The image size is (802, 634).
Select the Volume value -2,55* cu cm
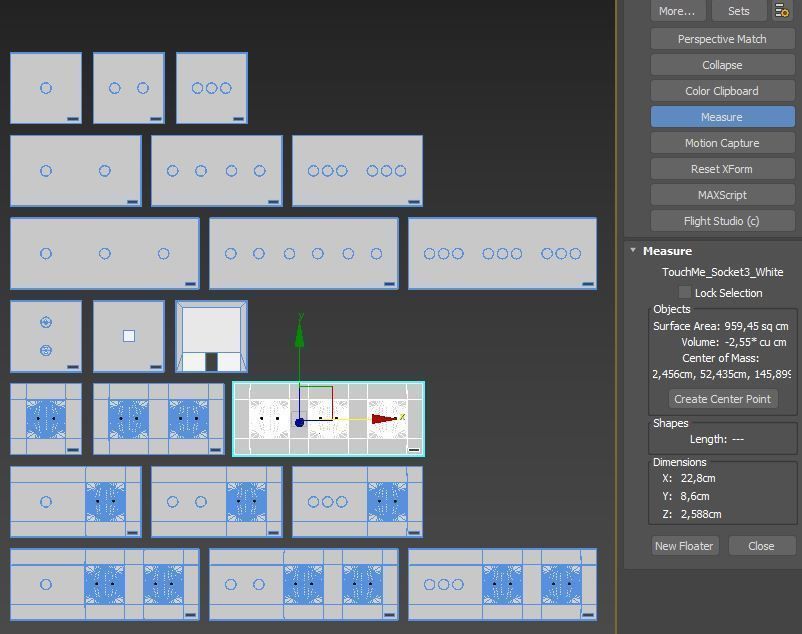coord(755,342)
